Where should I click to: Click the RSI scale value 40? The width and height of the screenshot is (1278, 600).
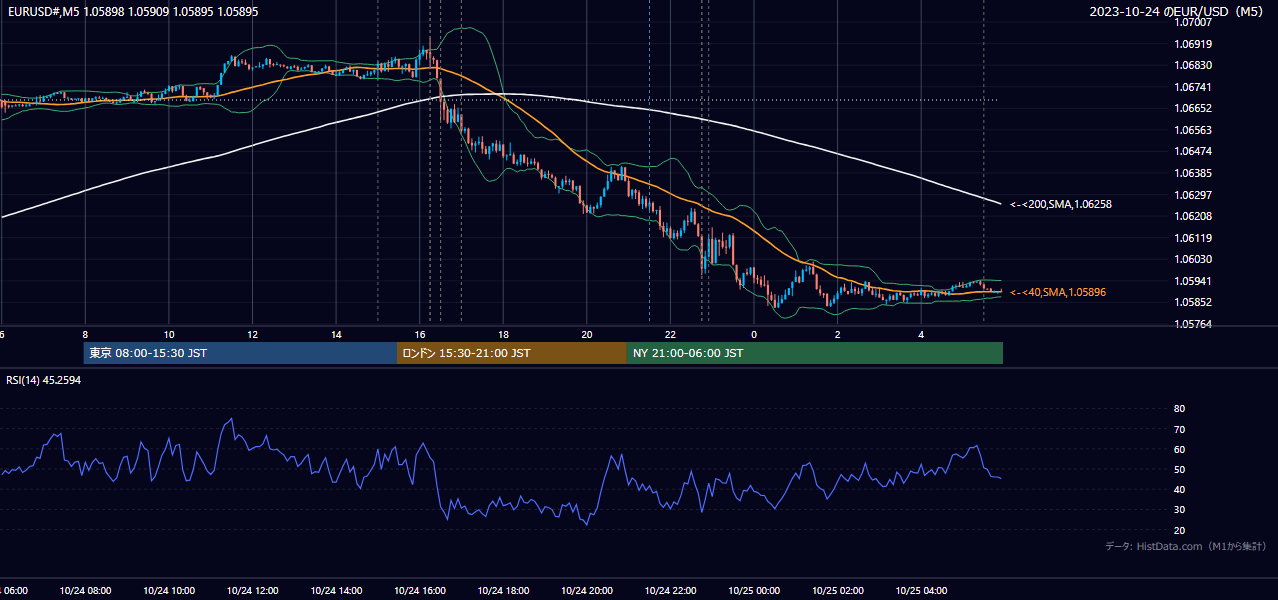(1179, 489)
